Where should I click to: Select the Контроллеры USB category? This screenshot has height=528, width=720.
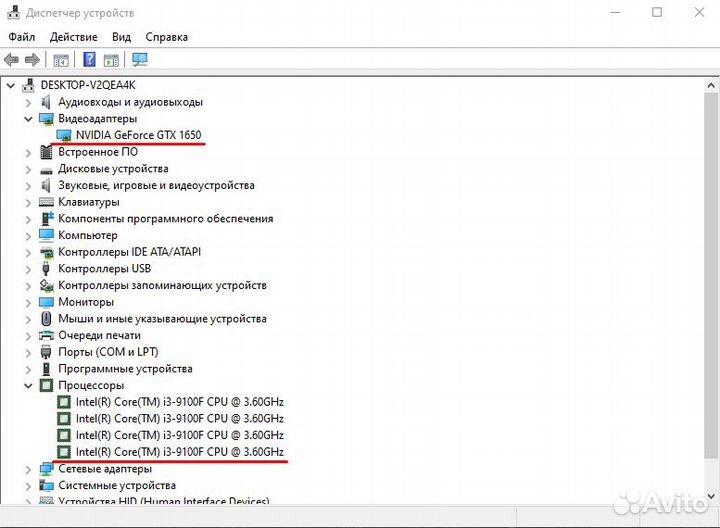point(104,269)
